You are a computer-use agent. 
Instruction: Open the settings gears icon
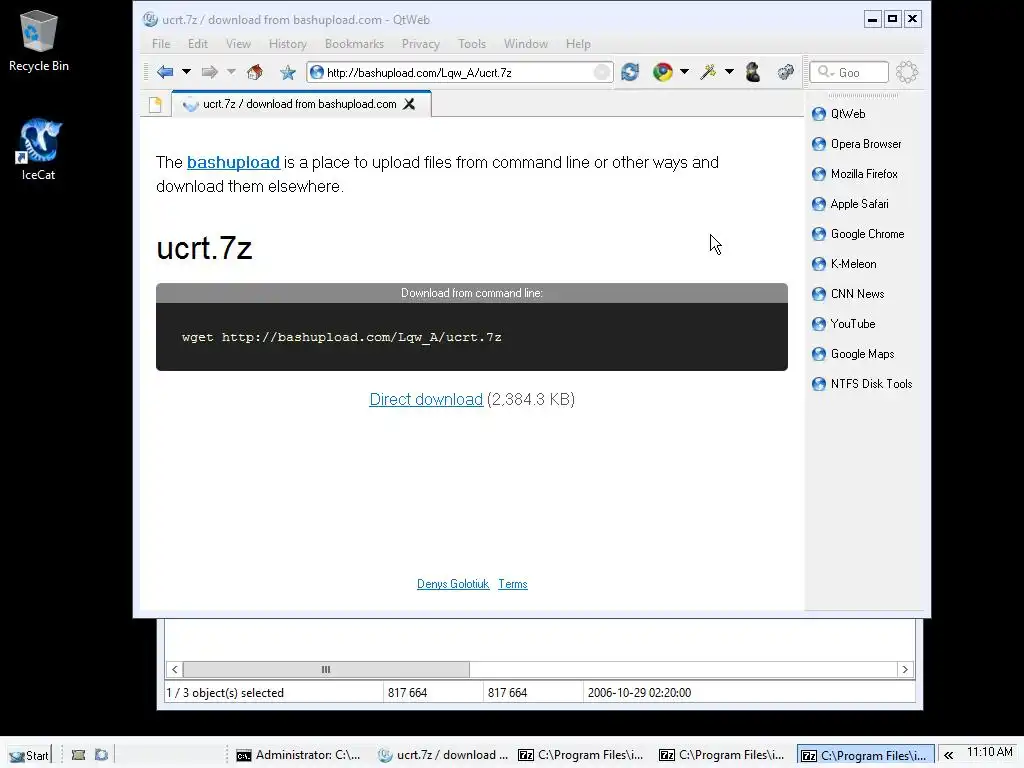[786, 72]
